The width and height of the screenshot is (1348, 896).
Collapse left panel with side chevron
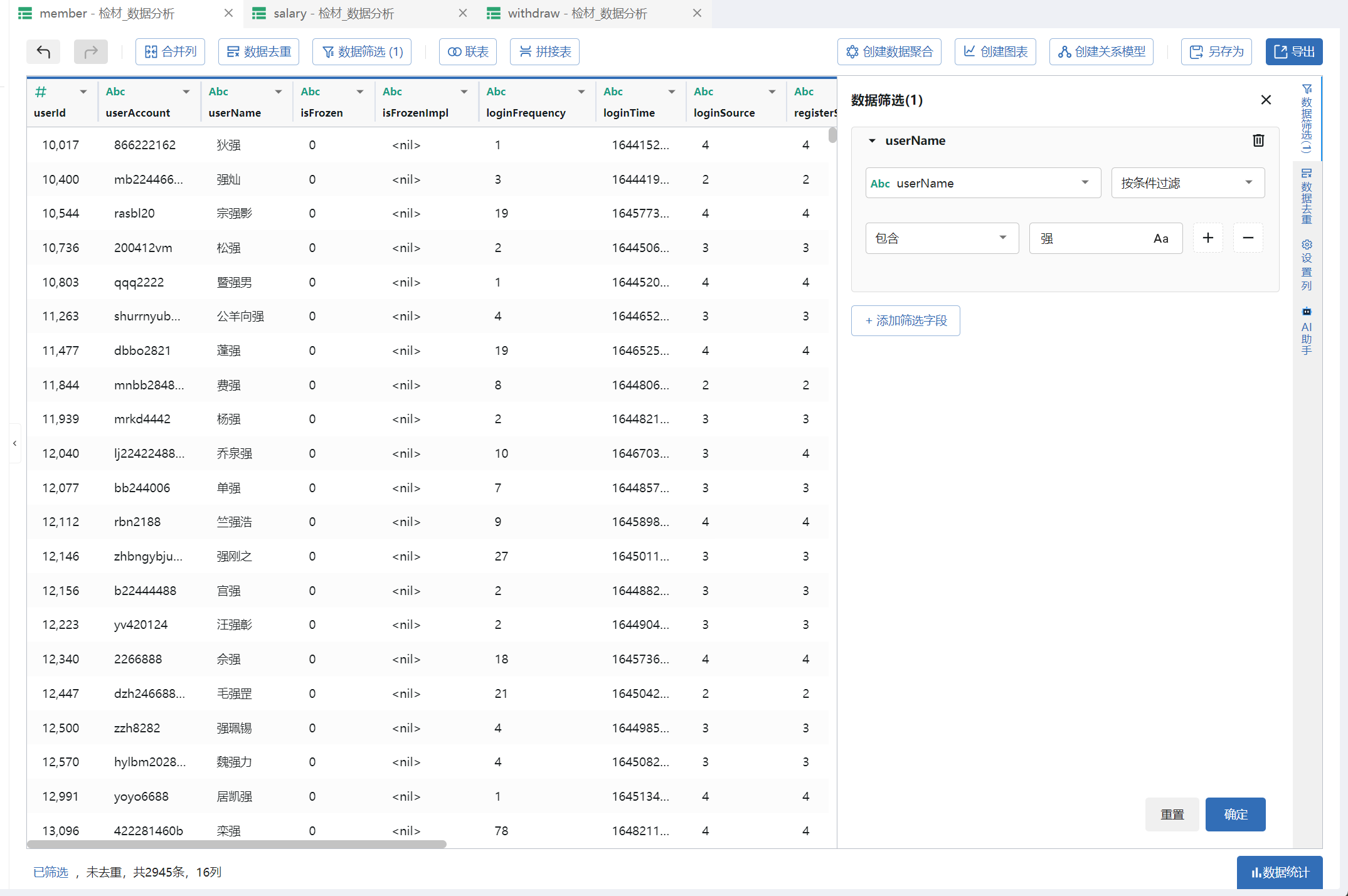[14, 443]
